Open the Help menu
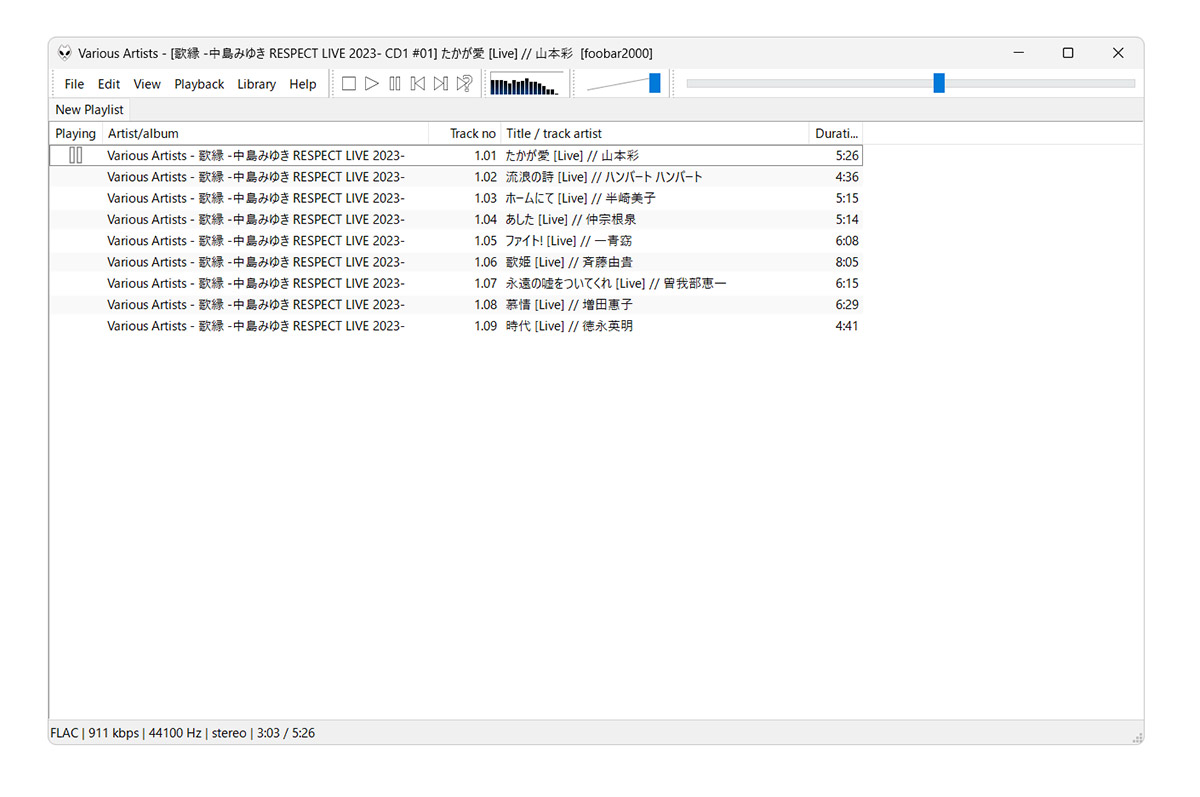 pyautogui.click(x=303, y=84)
